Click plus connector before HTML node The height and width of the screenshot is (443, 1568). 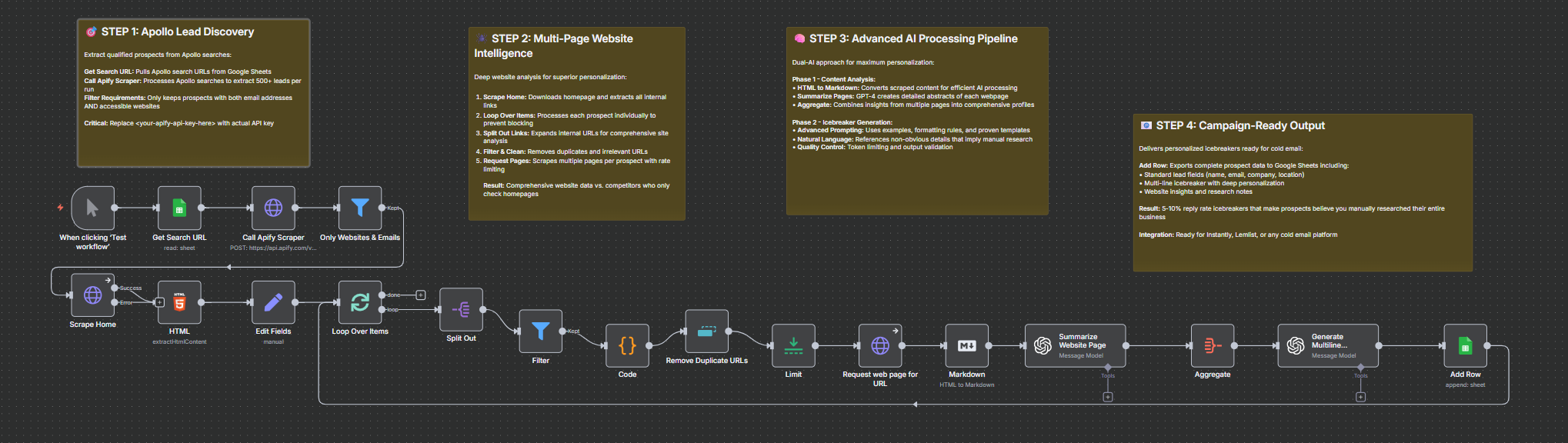159,302
